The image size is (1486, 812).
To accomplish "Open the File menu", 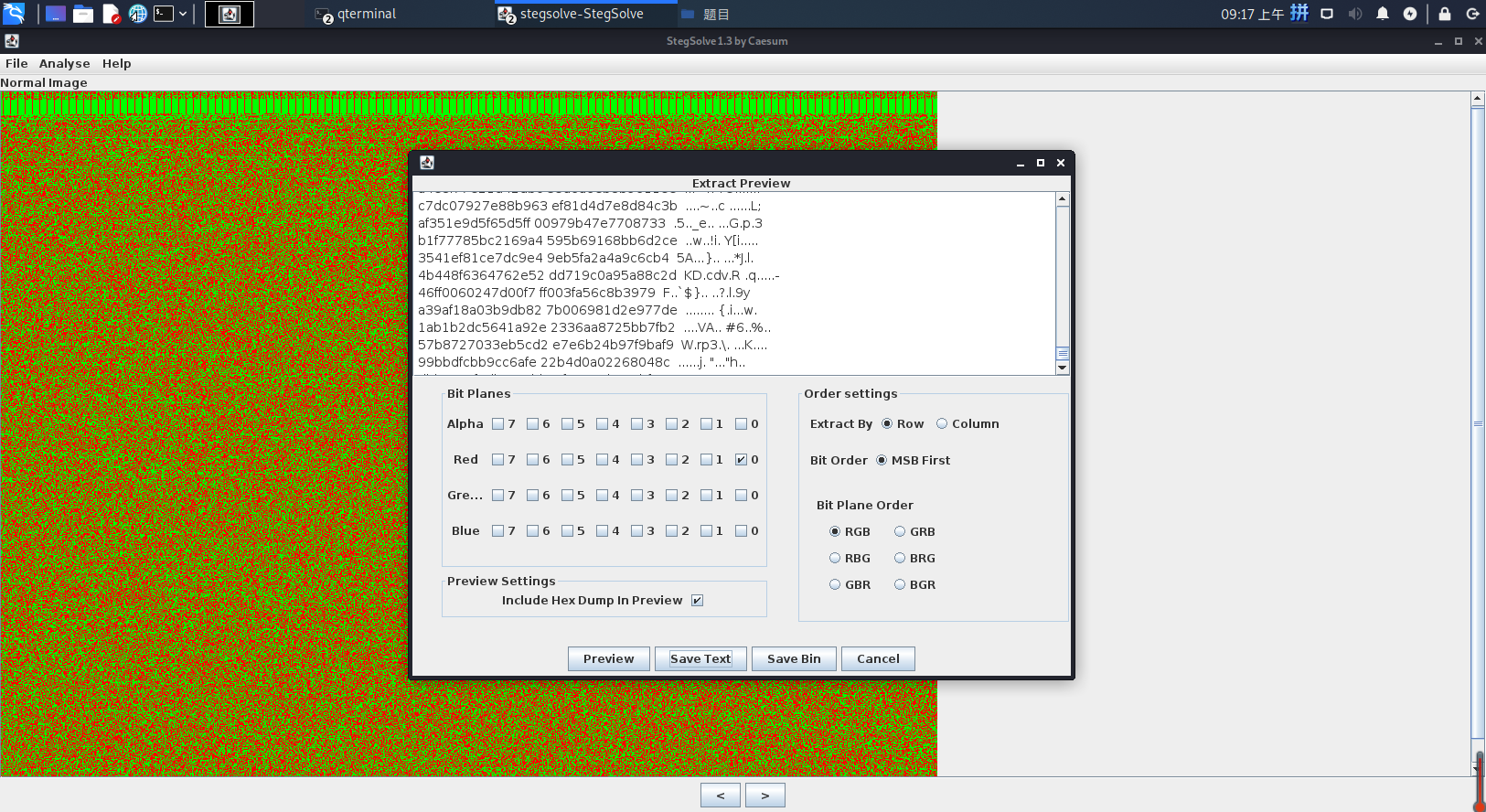I will (16, 63).
